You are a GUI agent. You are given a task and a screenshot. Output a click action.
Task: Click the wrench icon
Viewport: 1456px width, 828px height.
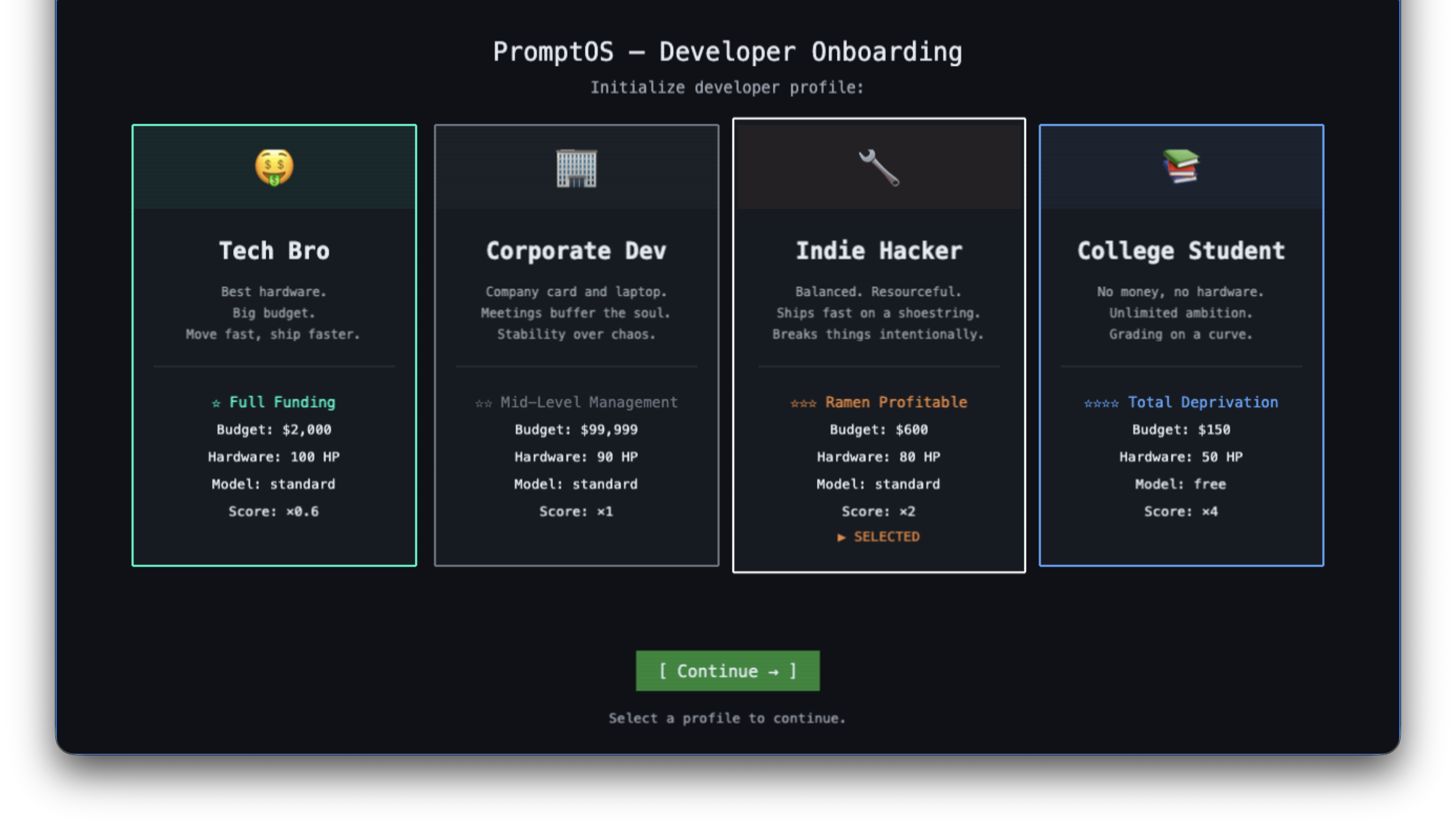point(878,168)
